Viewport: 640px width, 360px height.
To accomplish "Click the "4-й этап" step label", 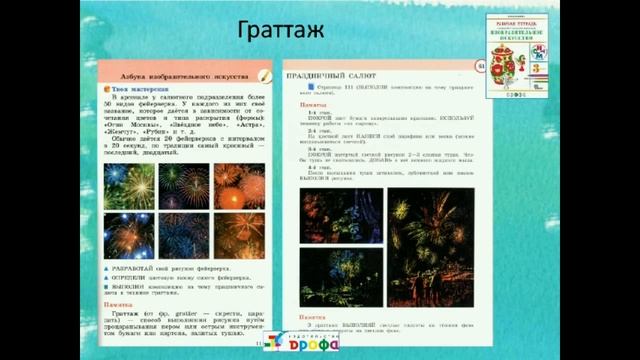I will [x=320, y=167].
